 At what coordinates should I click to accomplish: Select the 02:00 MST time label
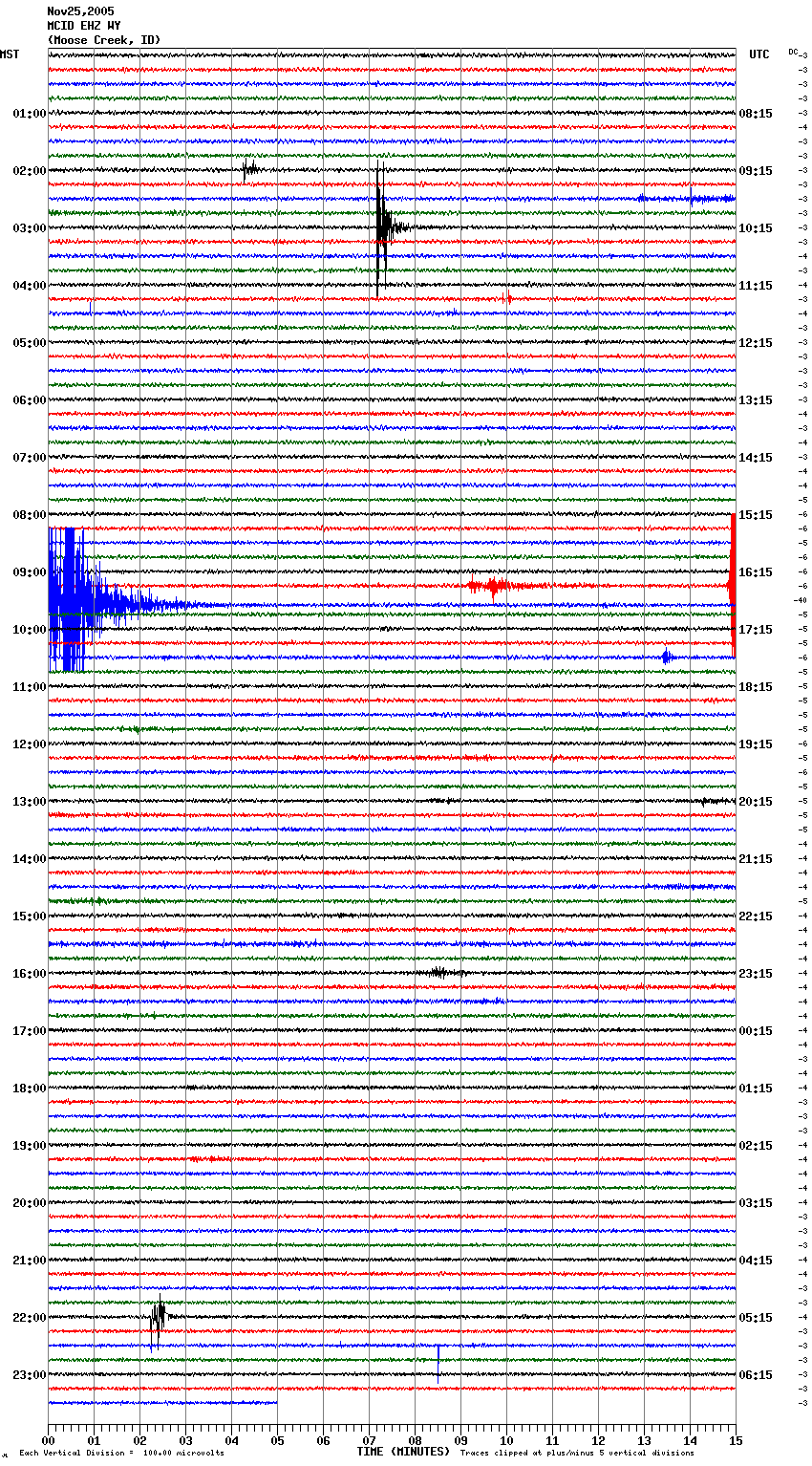(30, 171)
